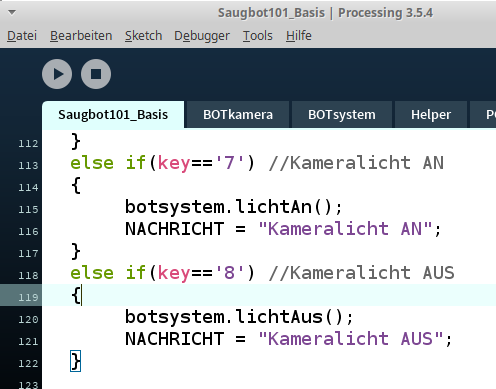496x389 pixels.
Task: Click the '7' character literal
Action: coord(230,163)
